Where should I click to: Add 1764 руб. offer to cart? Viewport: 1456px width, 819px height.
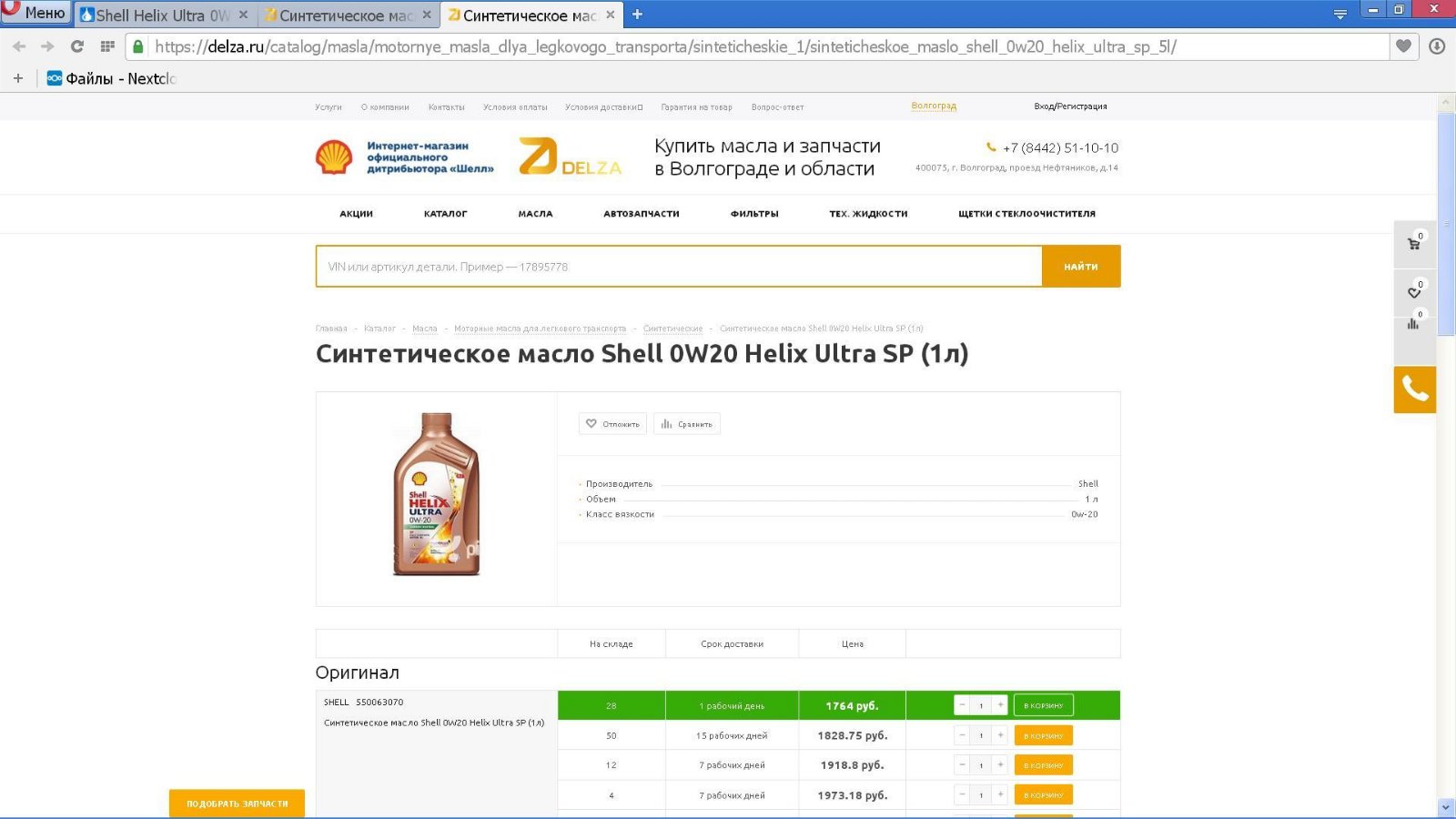click(x=1044, y=705)
